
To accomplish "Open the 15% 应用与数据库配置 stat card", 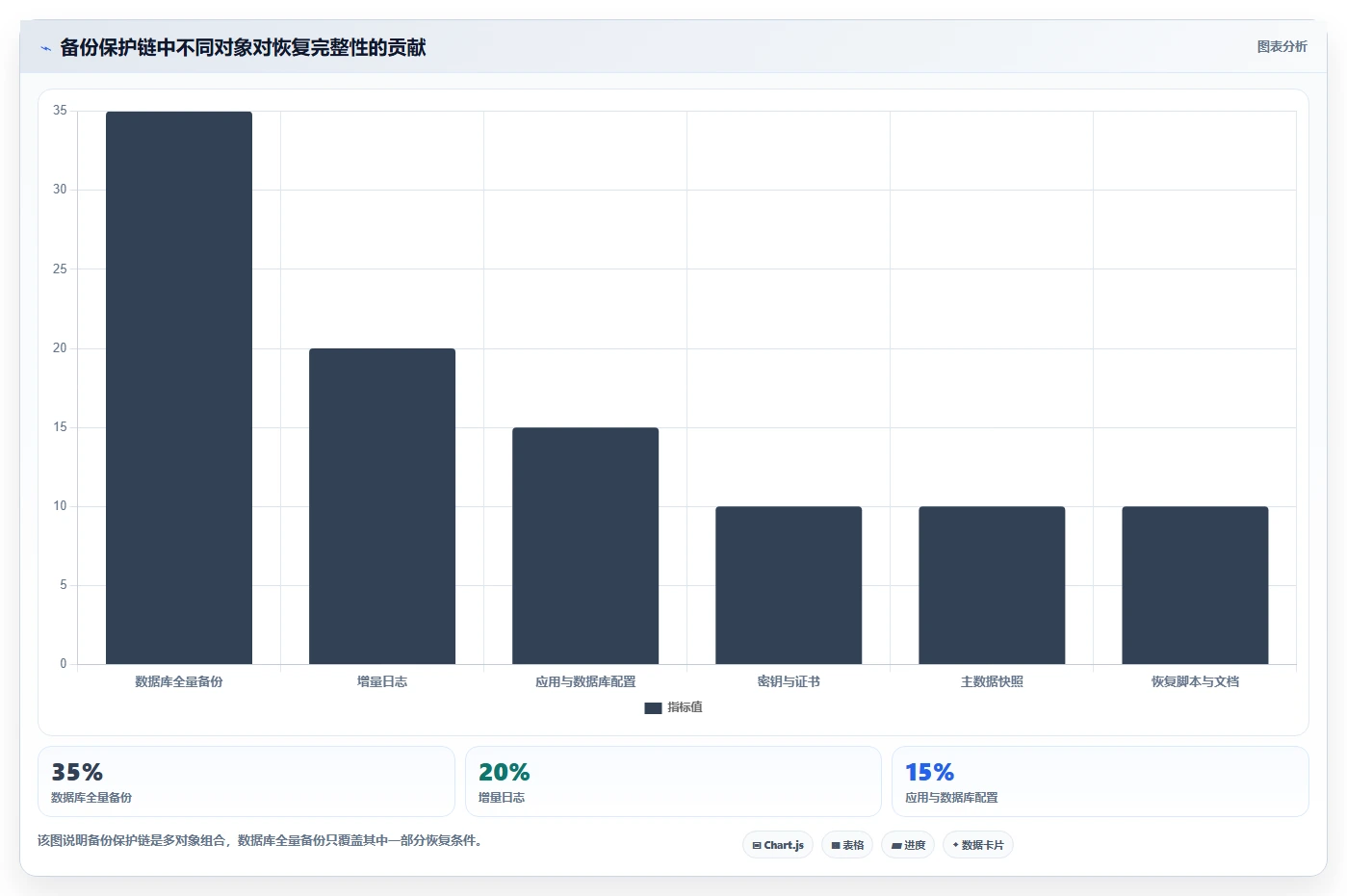I will point(1101,781).
